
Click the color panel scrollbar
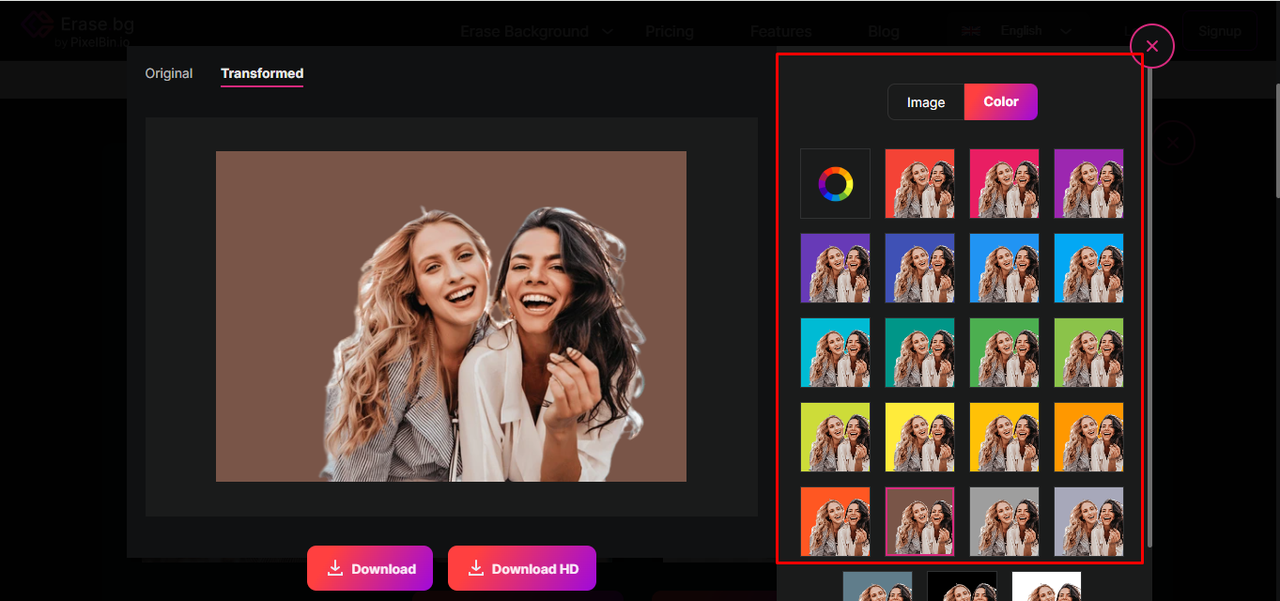(x=1149, y=310)
